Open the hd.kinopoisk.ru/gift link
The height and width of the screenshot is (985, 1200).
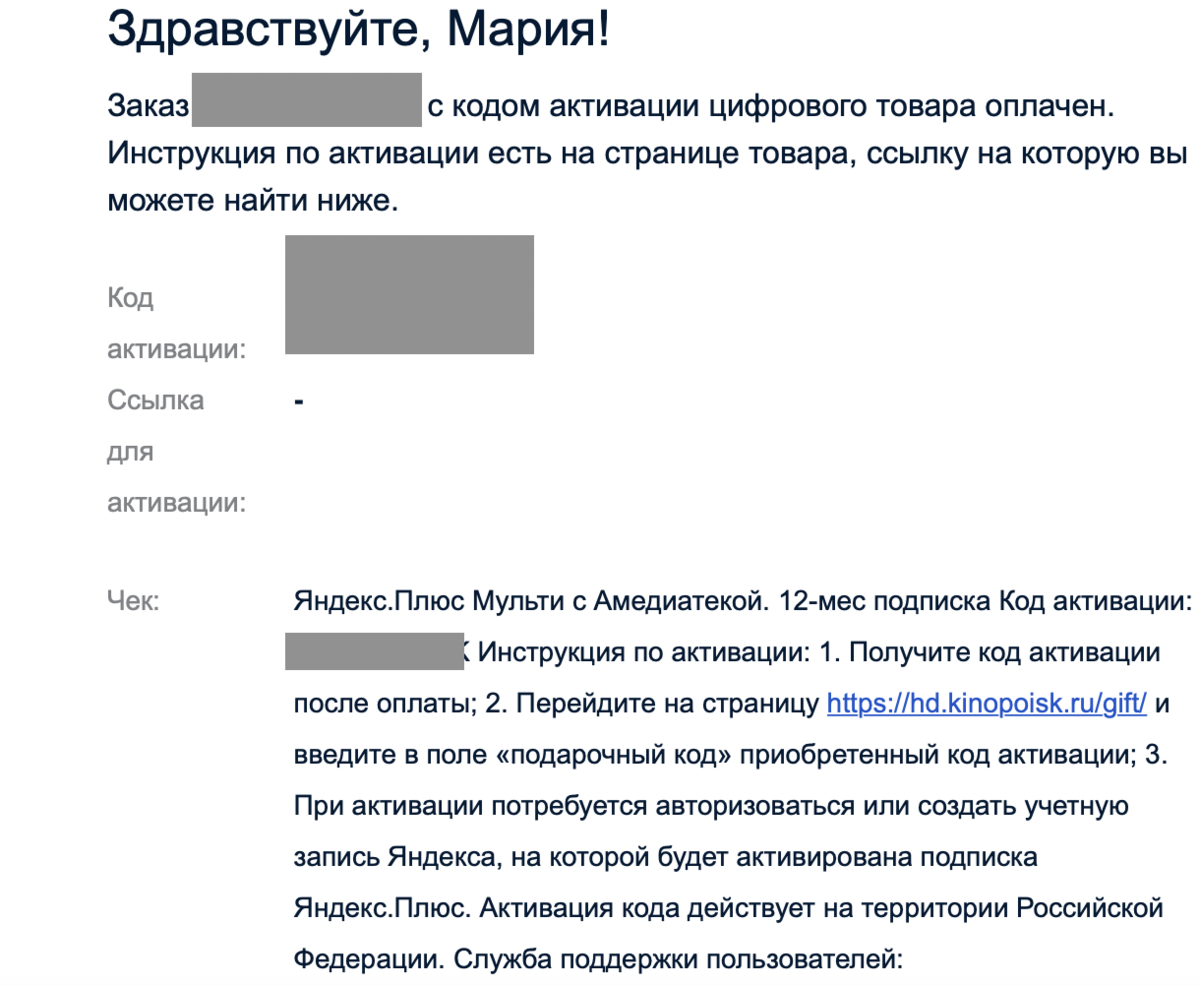(987, 703)
